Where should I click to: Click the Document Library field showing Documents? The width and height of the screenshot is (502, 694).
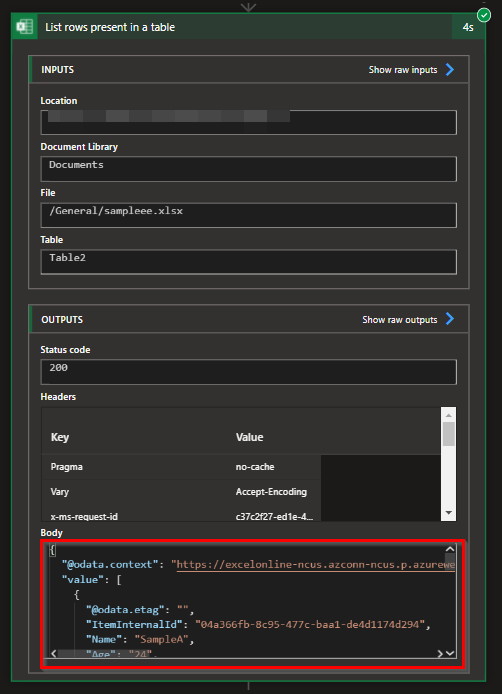248,169
